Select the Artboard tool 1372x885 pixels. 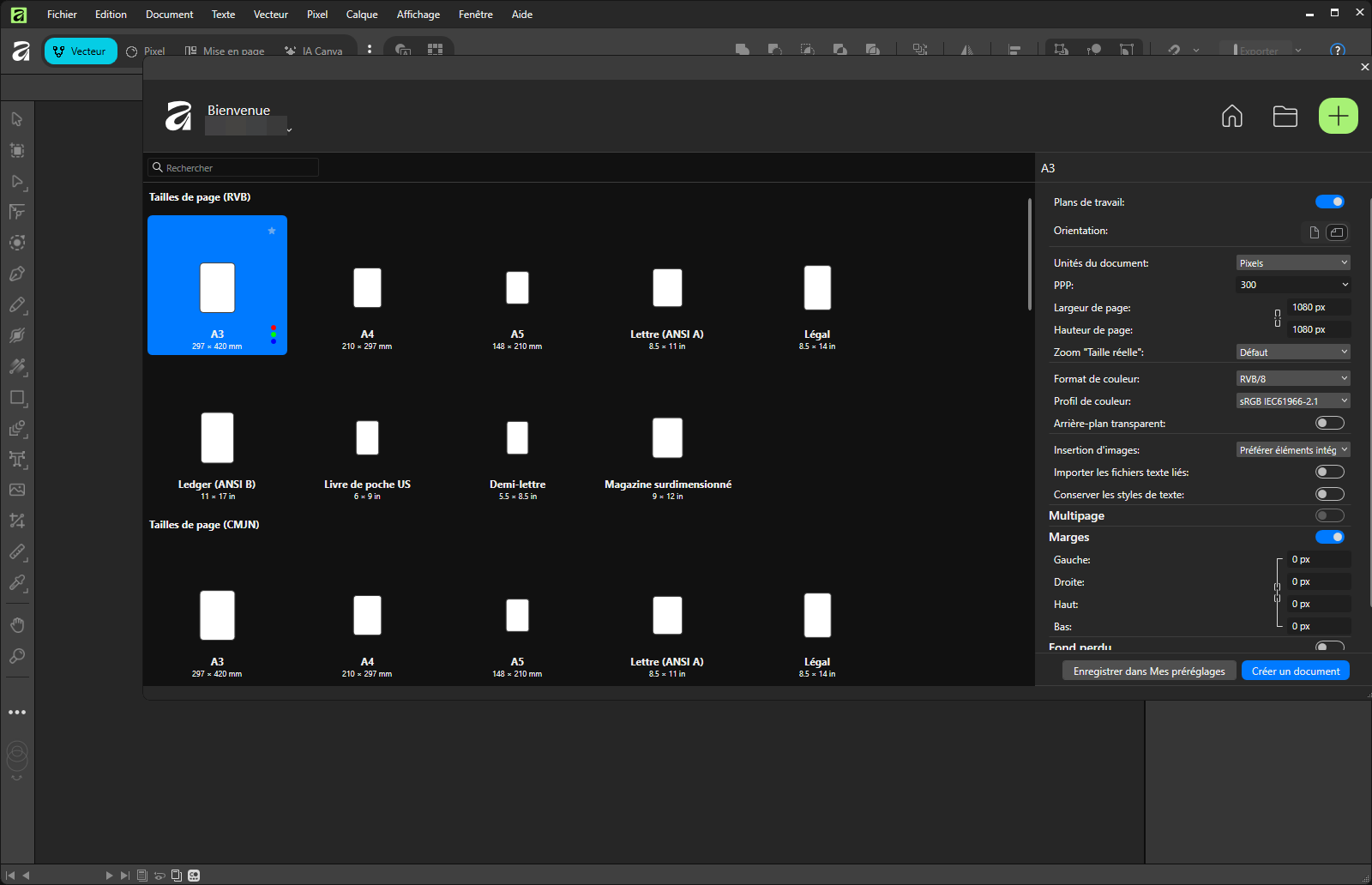17,150
